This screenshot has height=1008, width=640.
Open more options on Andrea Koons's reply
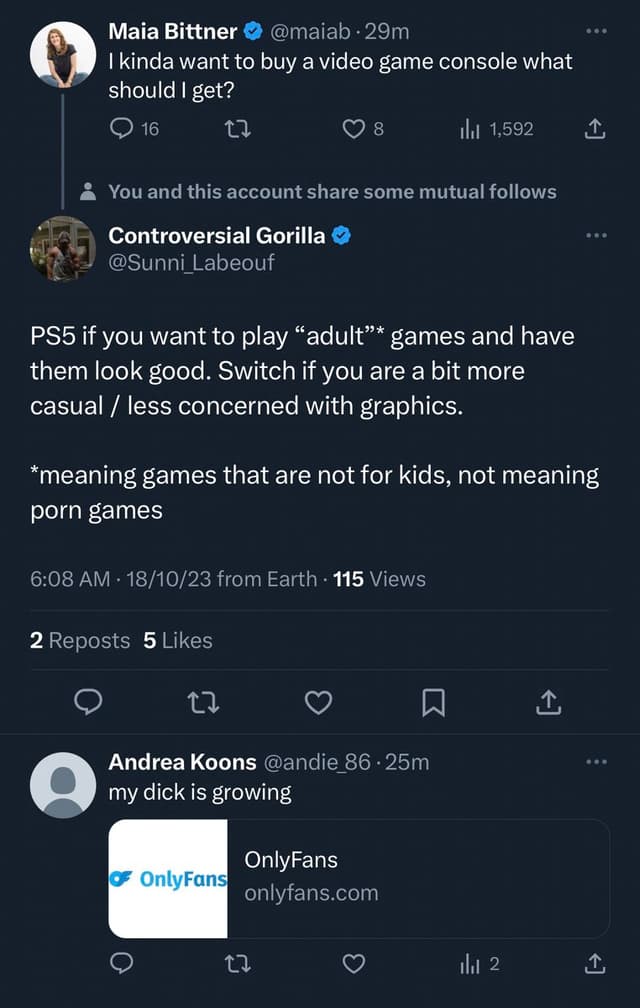point(597,761)
